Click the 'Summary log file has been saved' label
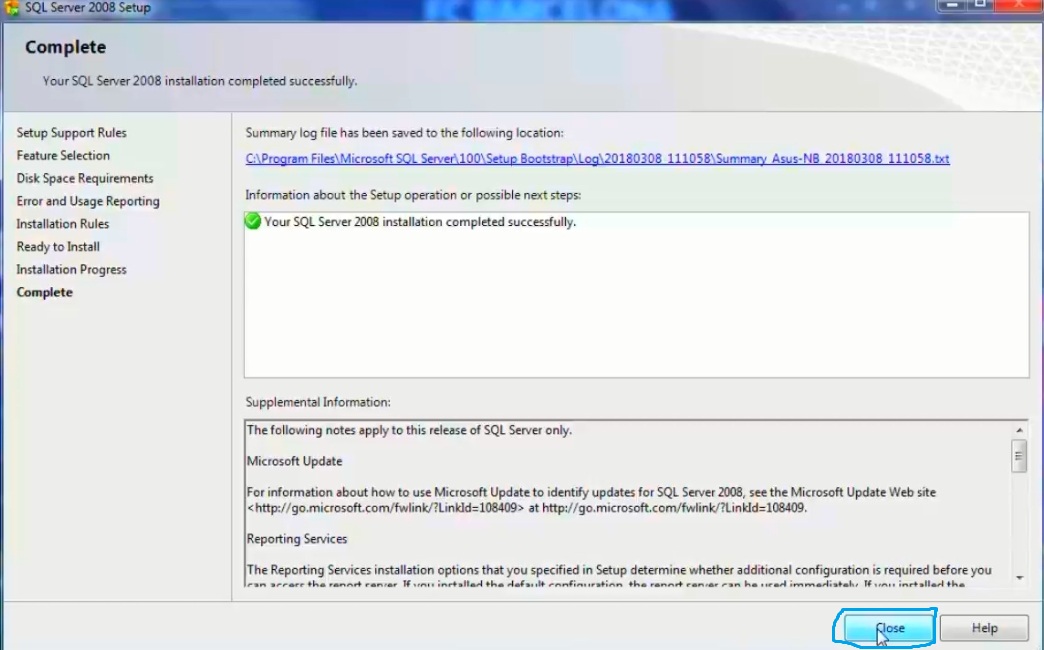 coord(404,133)
